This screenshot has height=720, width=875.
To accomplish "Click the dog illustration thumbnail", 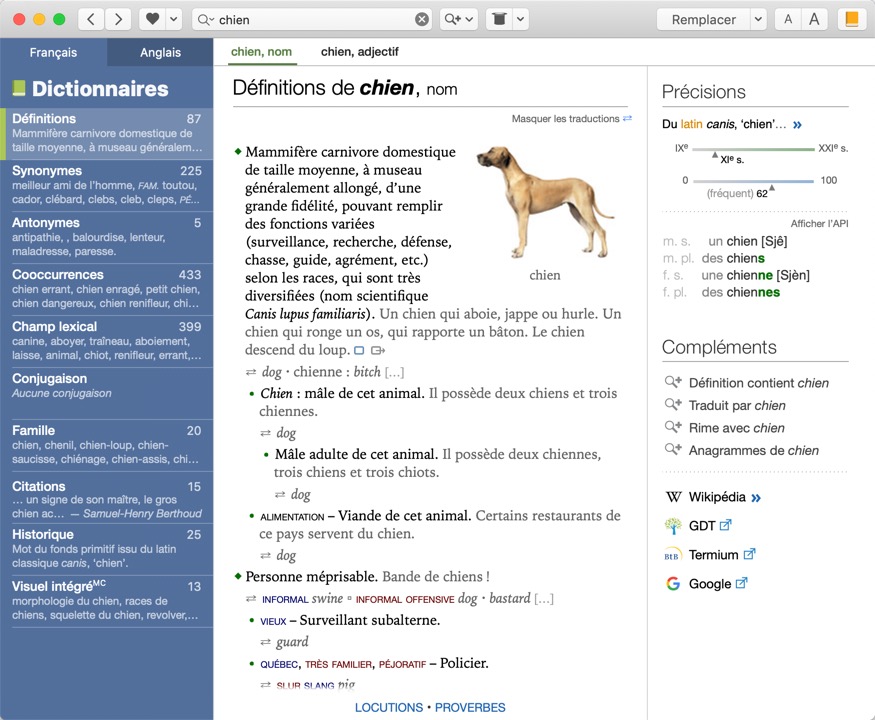I will (545, 202).
